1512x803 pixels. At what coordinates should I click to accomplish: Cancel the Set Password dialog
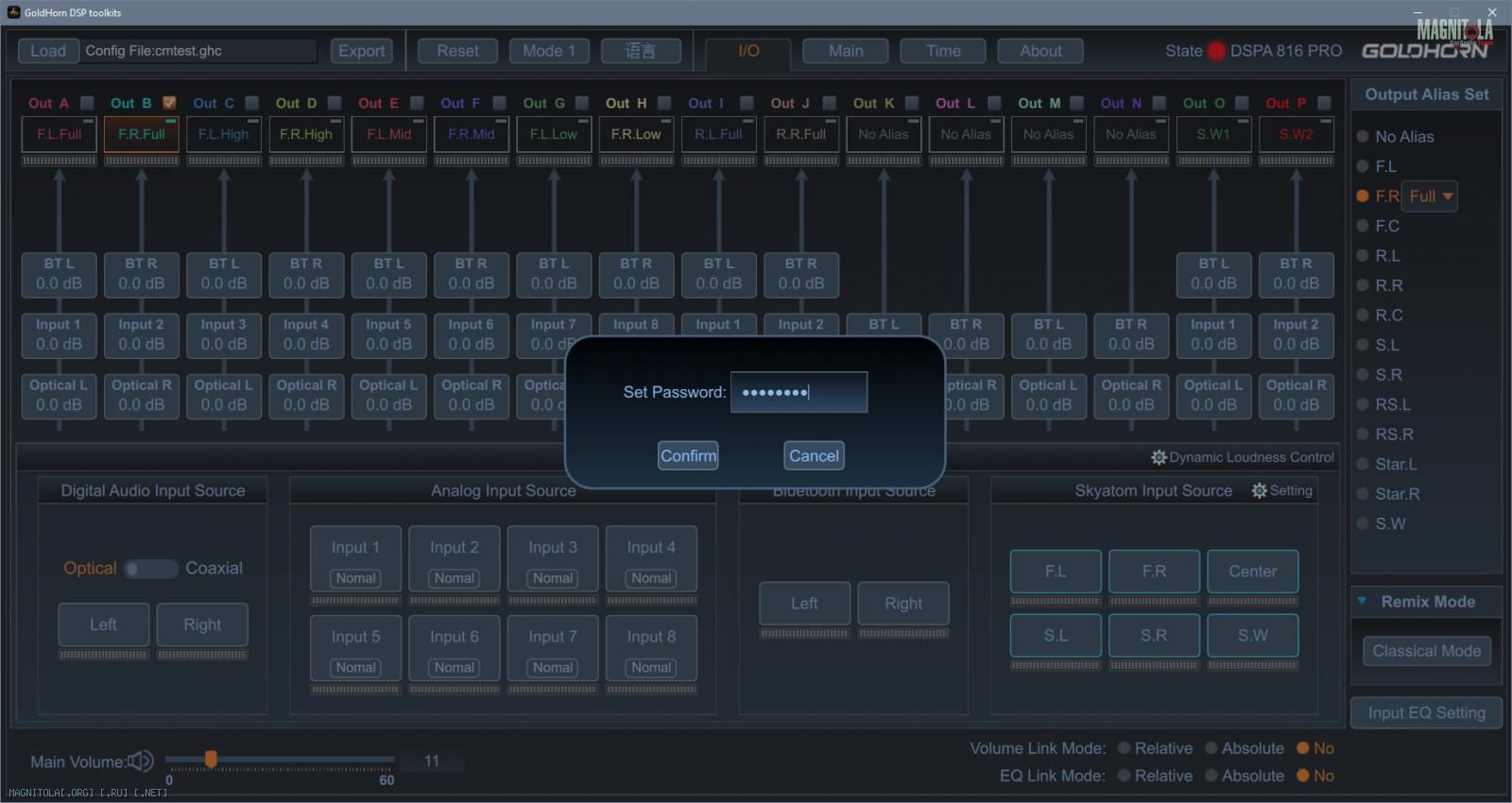pyautogui.click(x=814, y=455)
